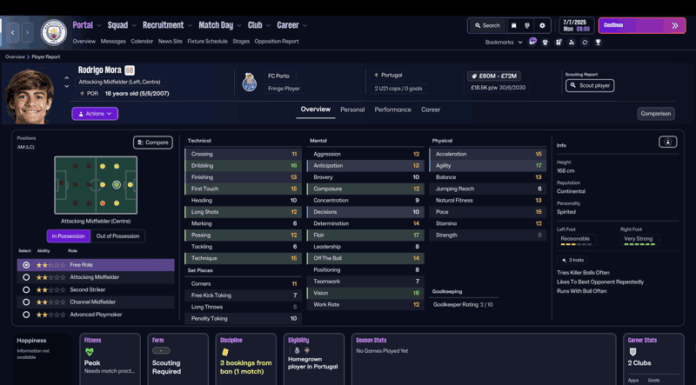This screenshot has height=385, width=696.
Task: Click the down chevron next to player portrait
Action: pyautogui.click(x=67, y=86)
